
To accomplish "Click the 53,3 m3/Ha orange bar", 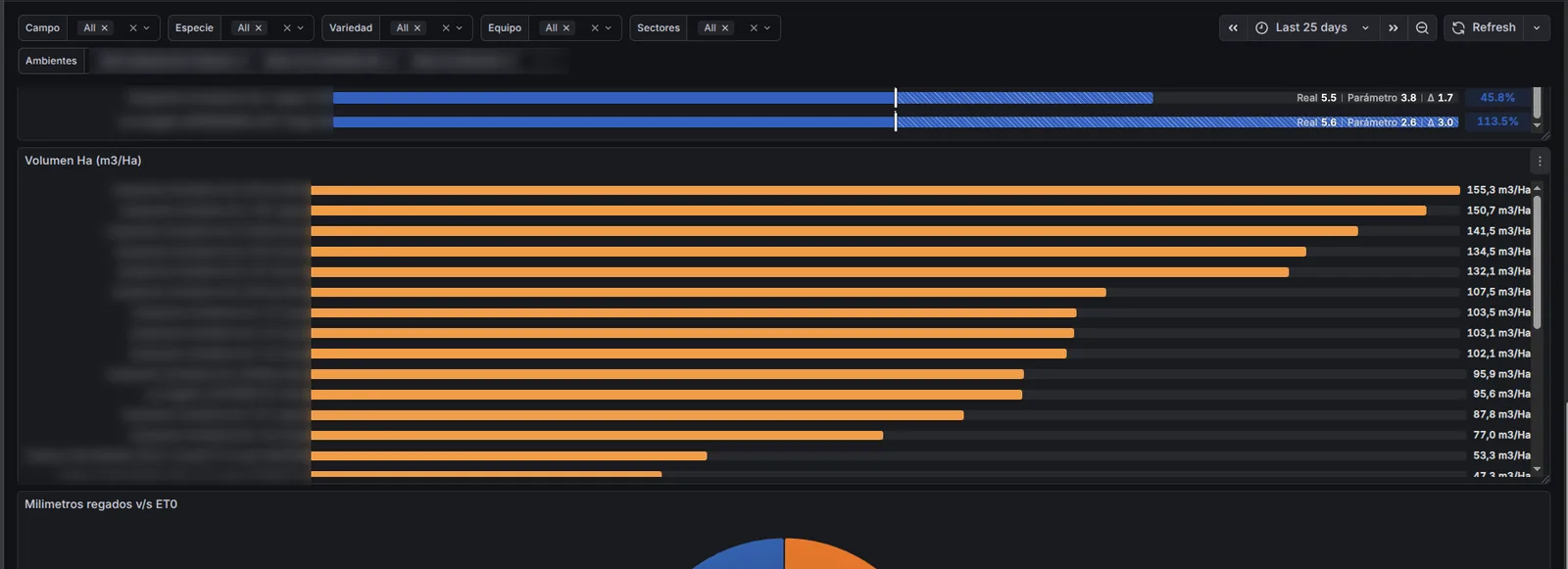I will tap(509, 455).
